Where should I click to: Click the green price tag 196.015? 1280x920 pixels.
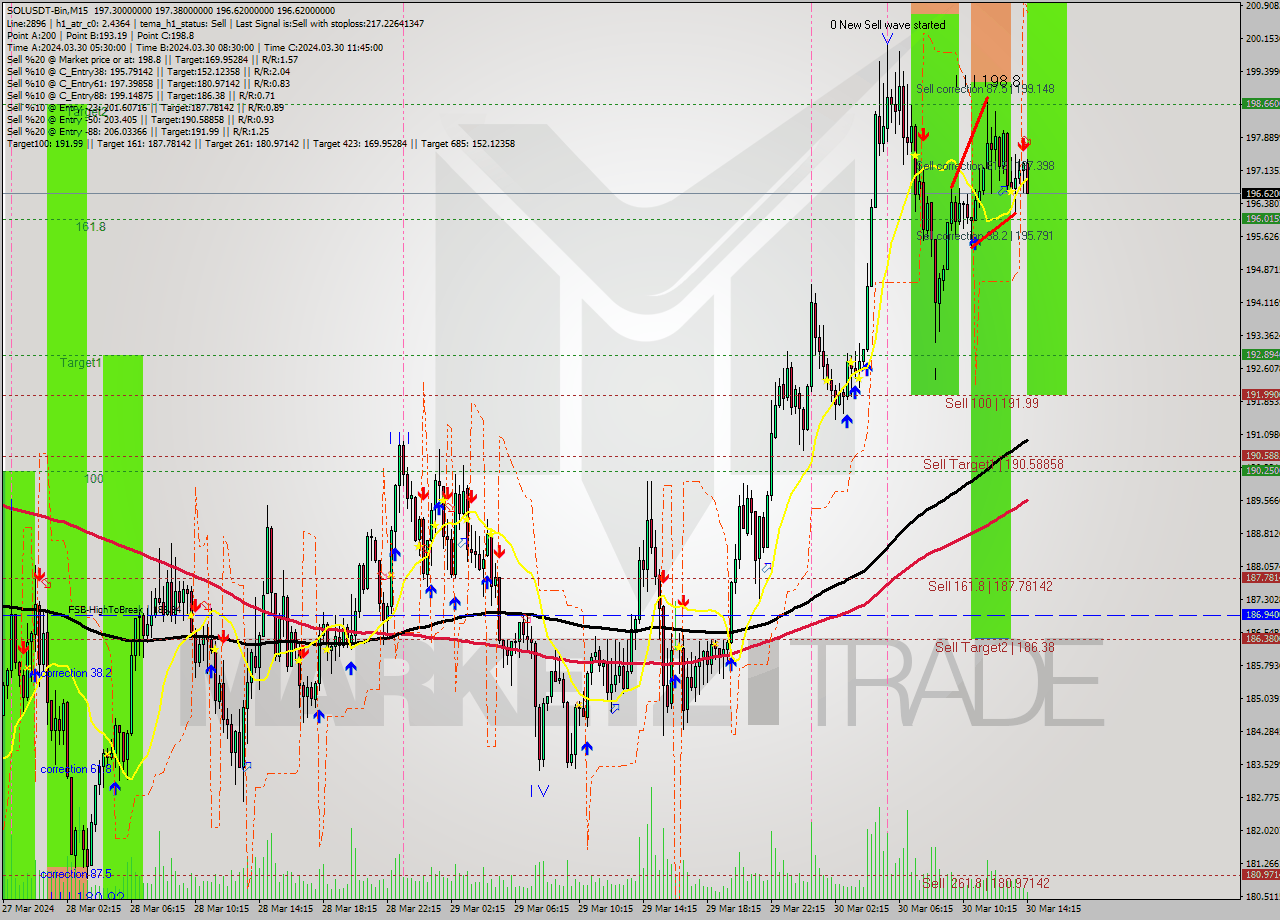[x=1260, y=218]
